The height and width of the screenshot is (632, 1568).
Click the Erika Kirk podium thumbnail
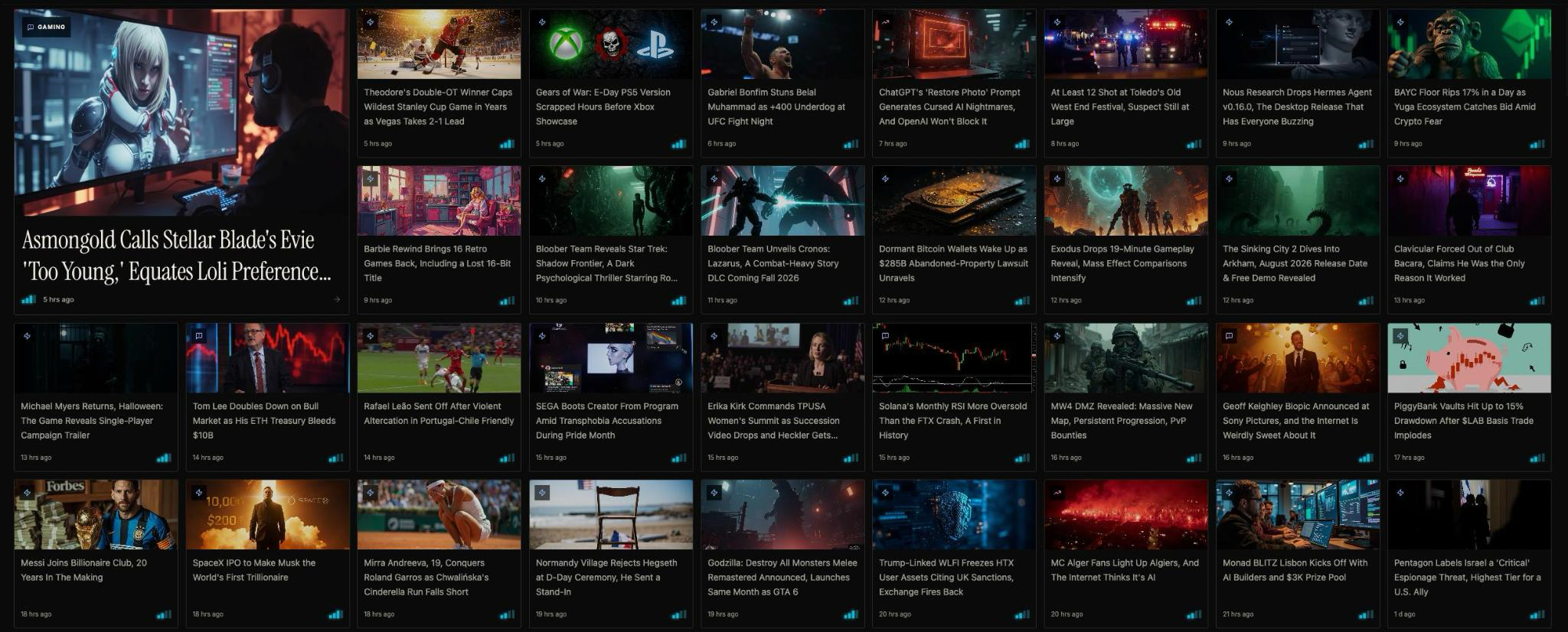point(782,358)
